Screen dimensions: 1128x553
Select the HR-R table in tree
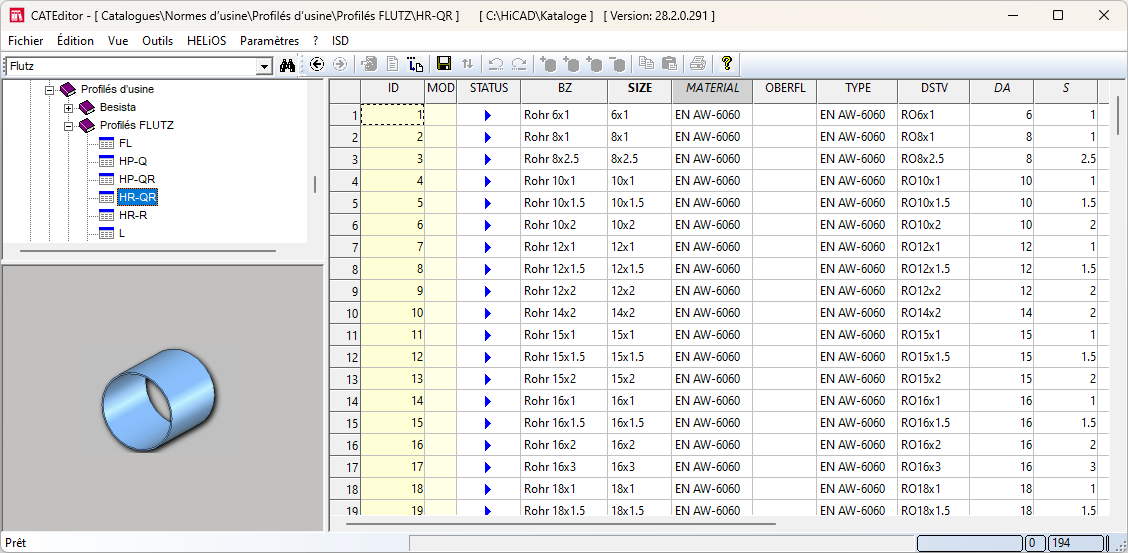(134, 215)
